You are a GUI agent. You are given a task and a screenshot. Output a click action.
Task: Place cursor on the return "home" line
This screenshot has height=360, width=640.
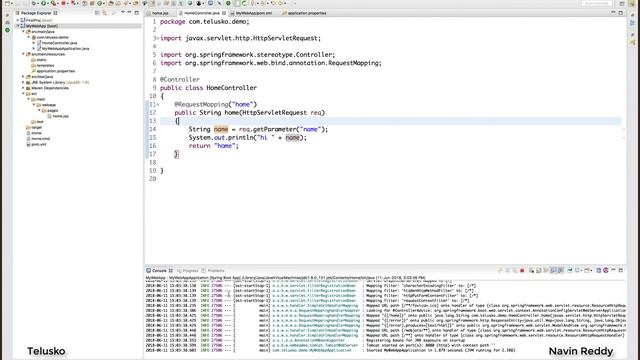(x=213, y=146)
